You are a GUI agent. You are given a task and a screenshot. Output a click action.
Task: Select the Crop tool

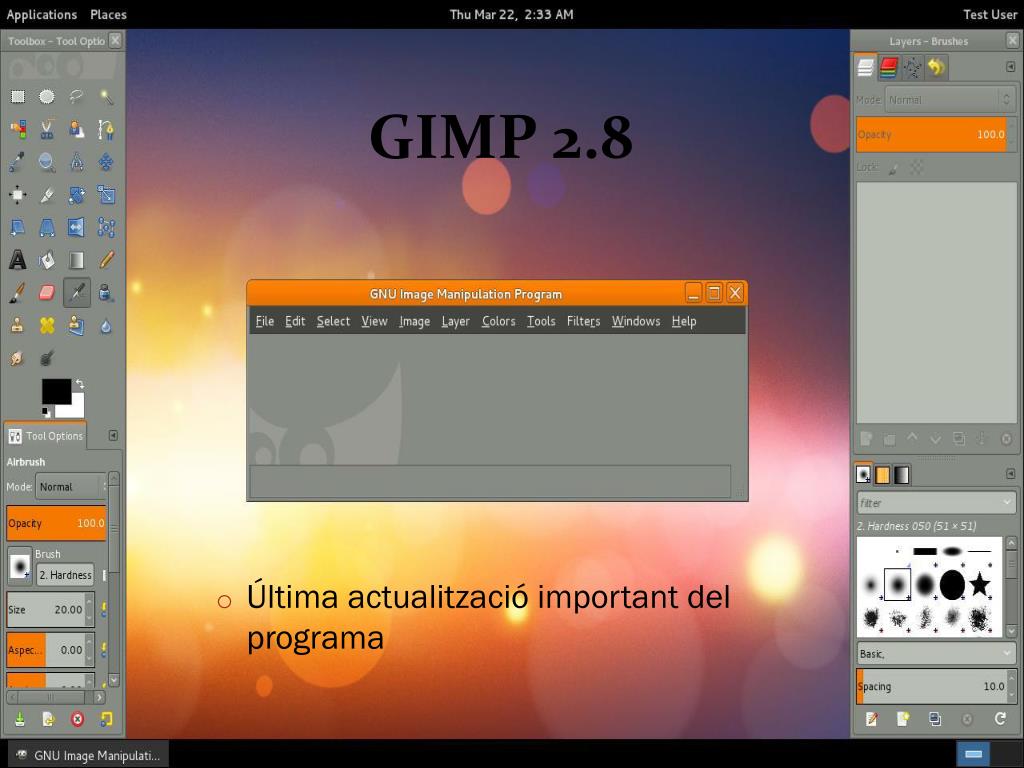pyautogui.click(x=46, y=195)
